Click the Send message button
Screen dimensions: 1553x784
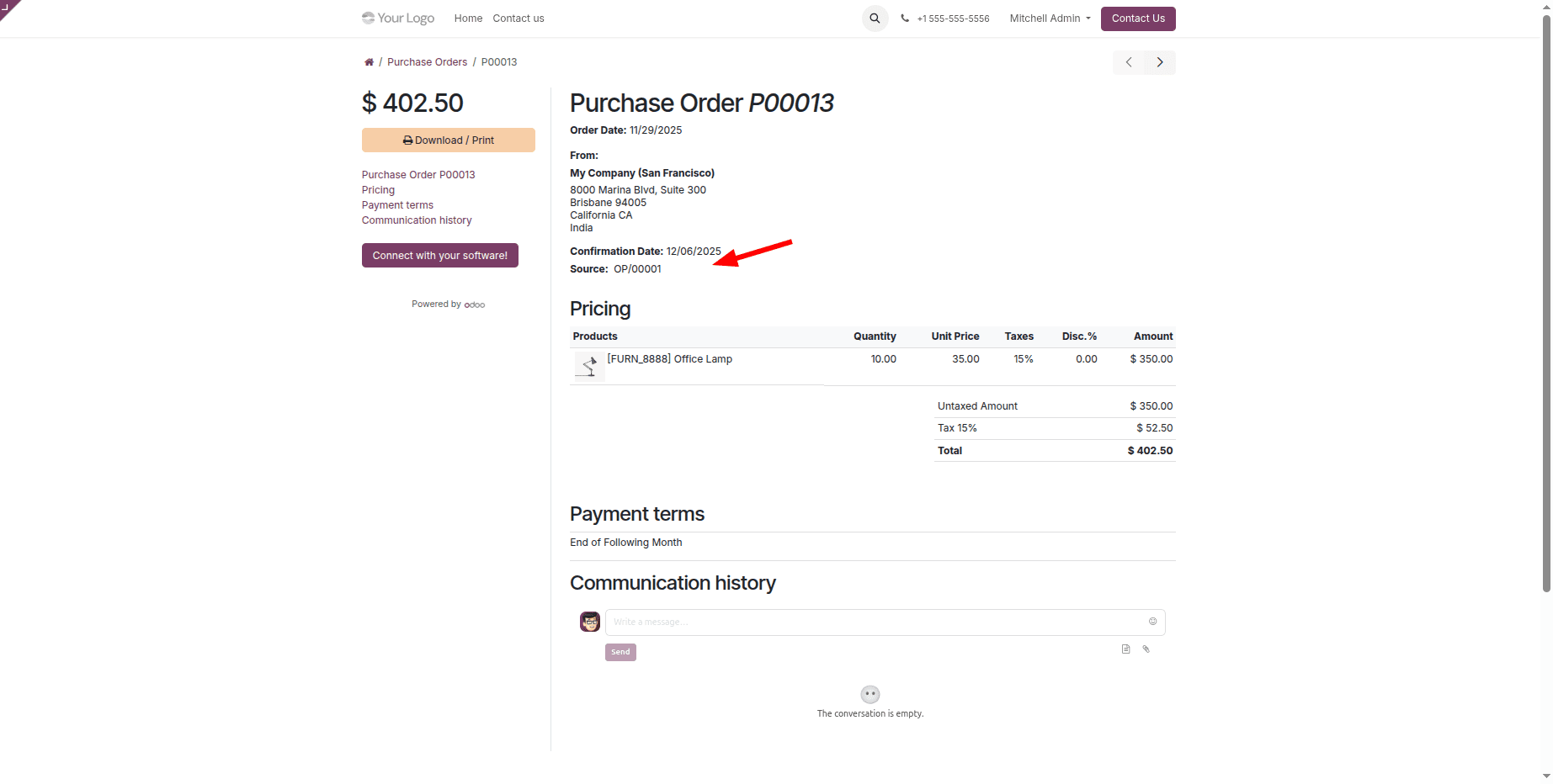pos(620,651)
